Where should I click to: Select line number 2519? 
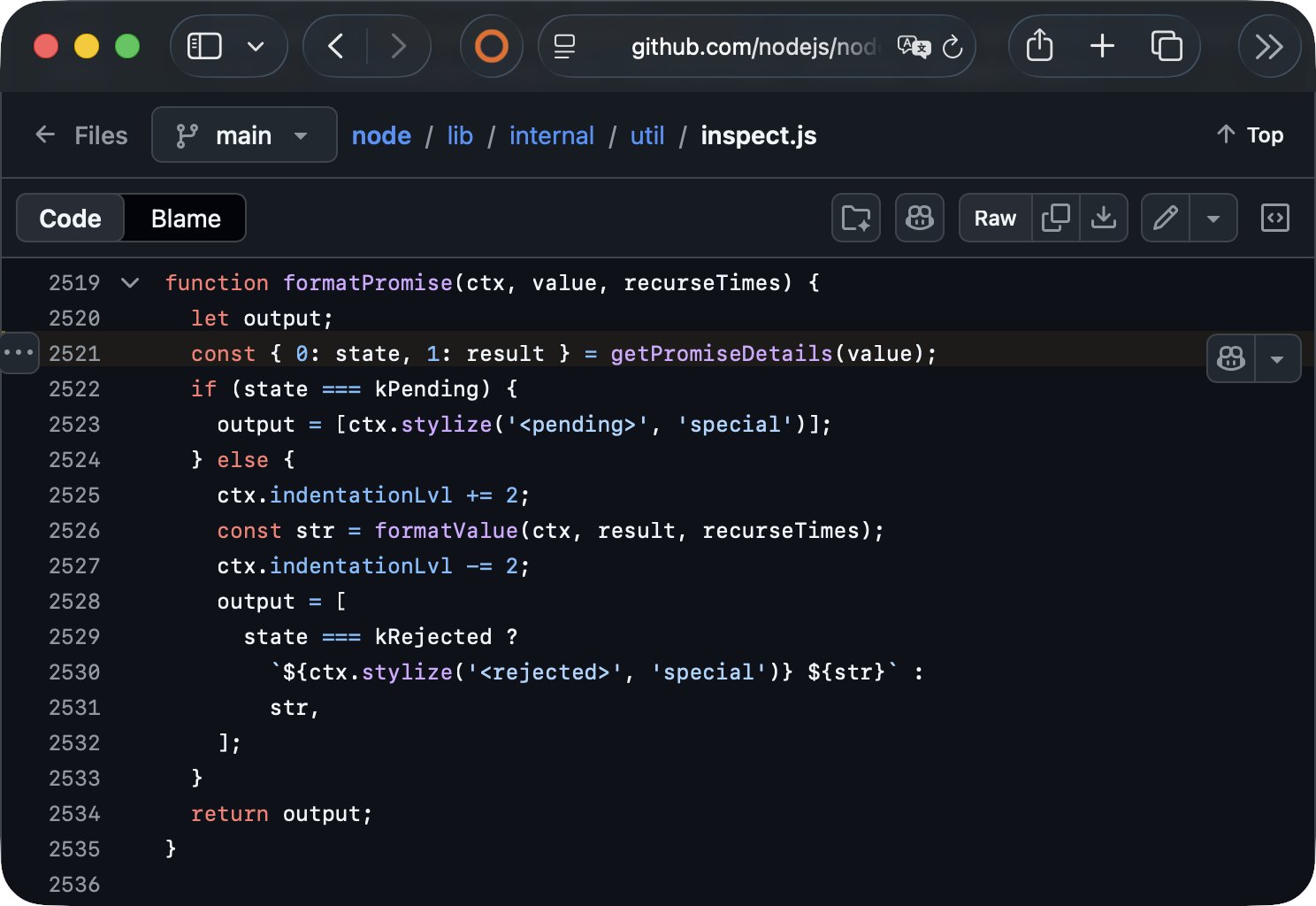pyautogui.click(x=74, y=283)
